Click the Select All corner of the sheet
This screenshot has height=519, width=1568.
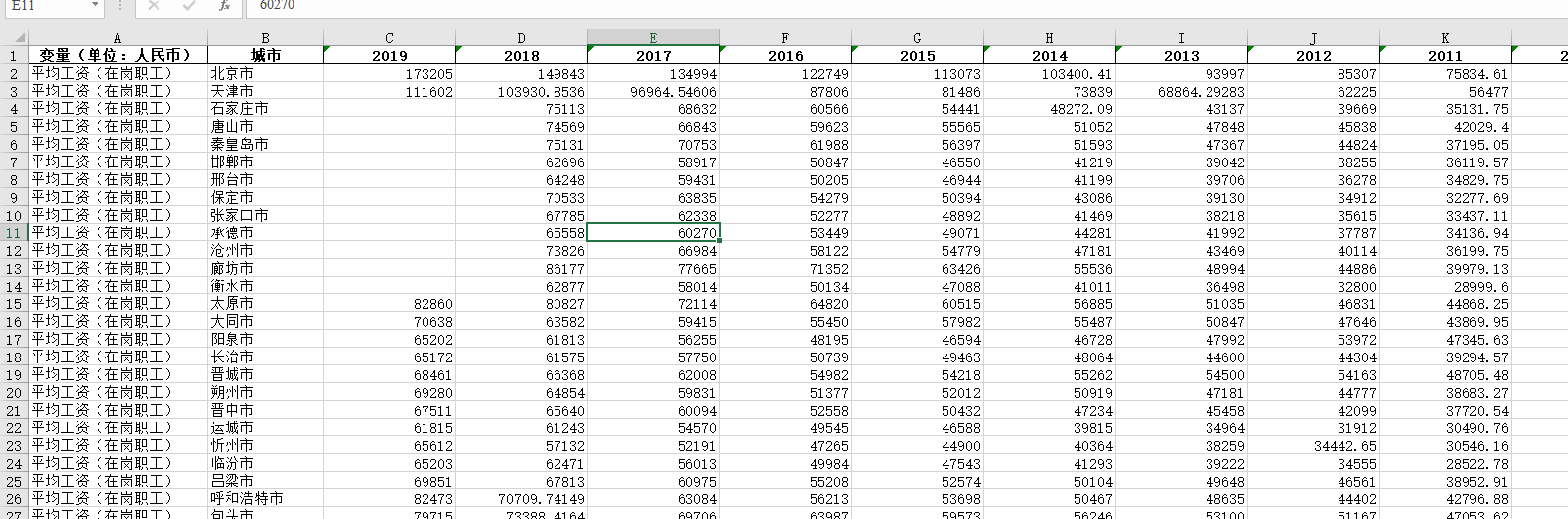(x=14, y=37)
